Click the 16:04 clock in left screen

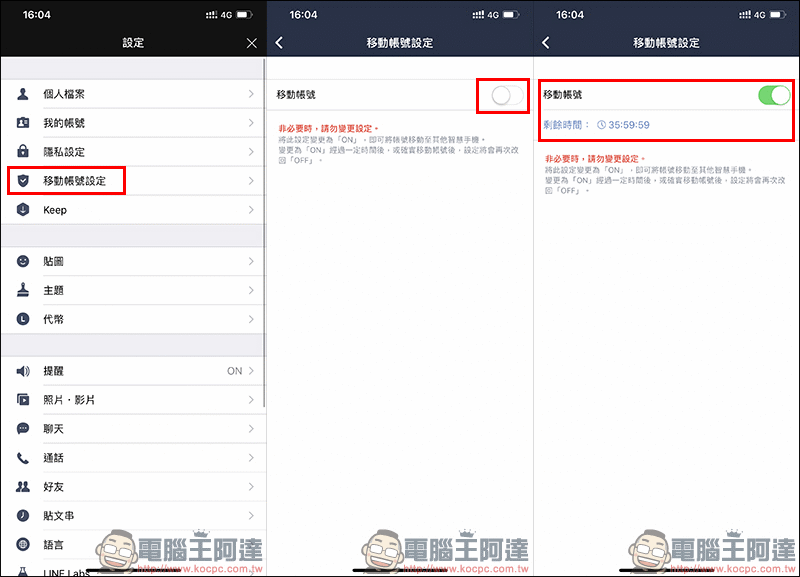click(x=37, y=15)
